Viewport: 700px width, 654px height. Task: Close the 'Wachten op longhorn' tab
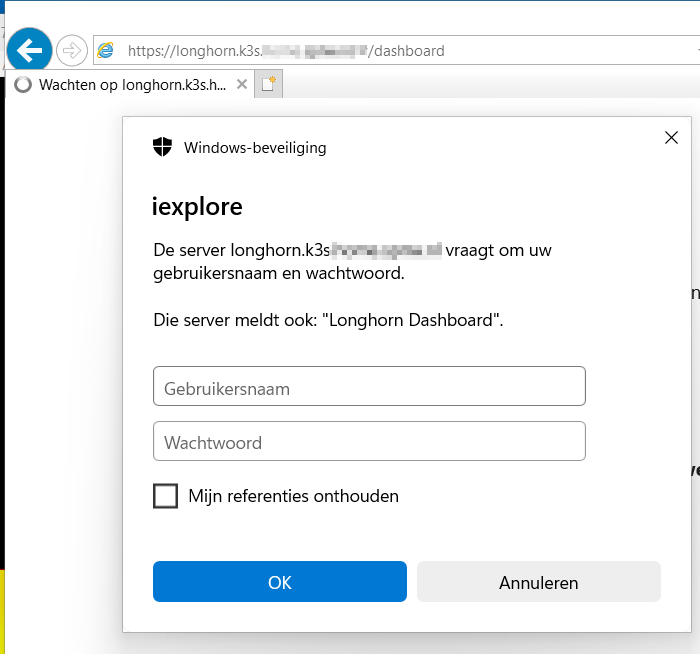coord(242,84)
